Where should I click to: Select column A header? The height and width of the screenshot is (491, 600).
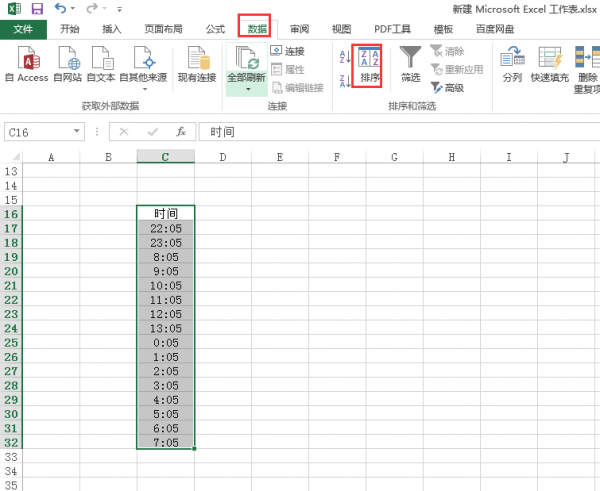click(51, 157)
